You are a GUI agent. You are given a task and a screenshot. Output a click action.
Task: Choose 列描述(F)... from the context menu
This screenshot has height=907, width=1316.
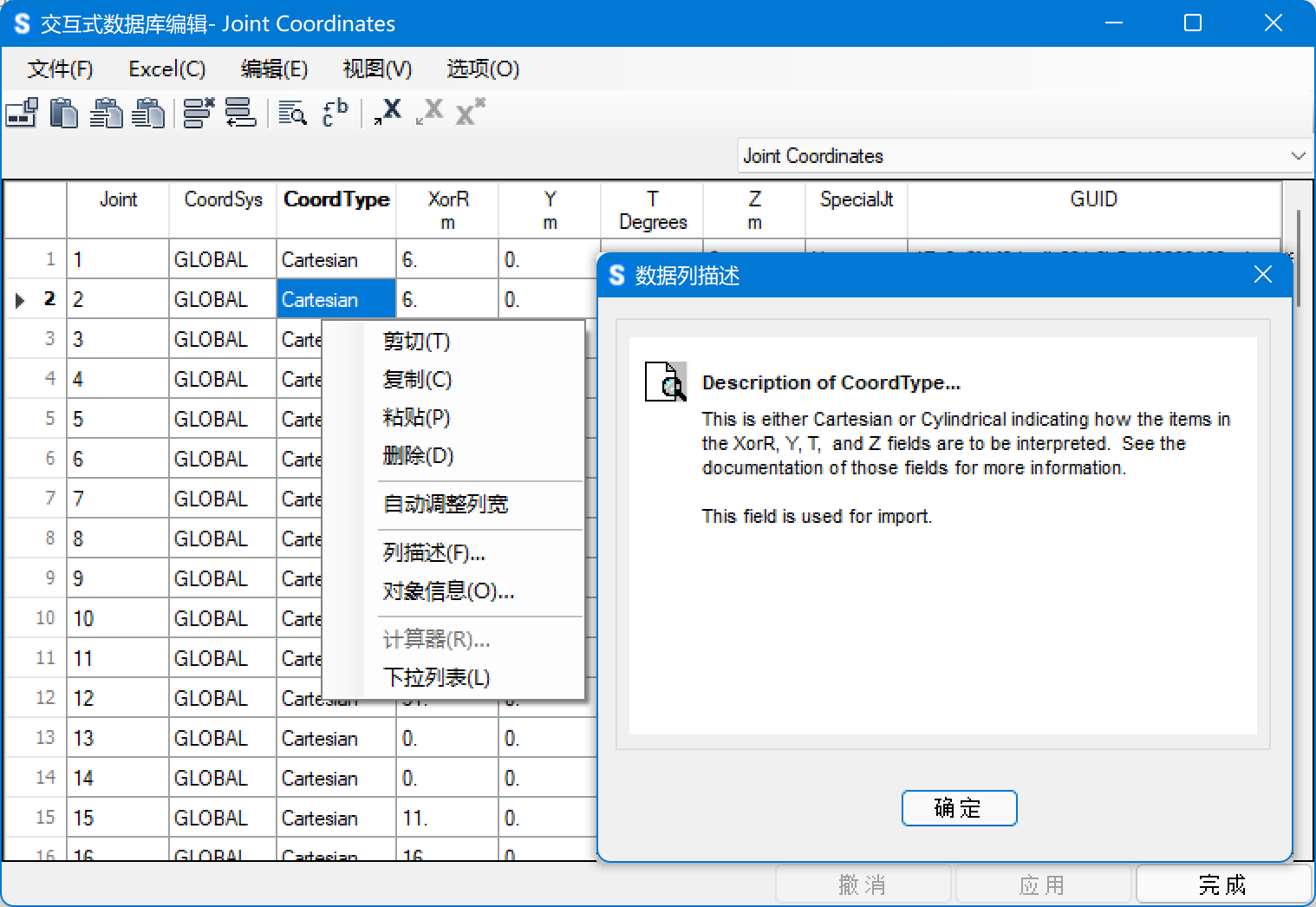click(x=433, y=552)
